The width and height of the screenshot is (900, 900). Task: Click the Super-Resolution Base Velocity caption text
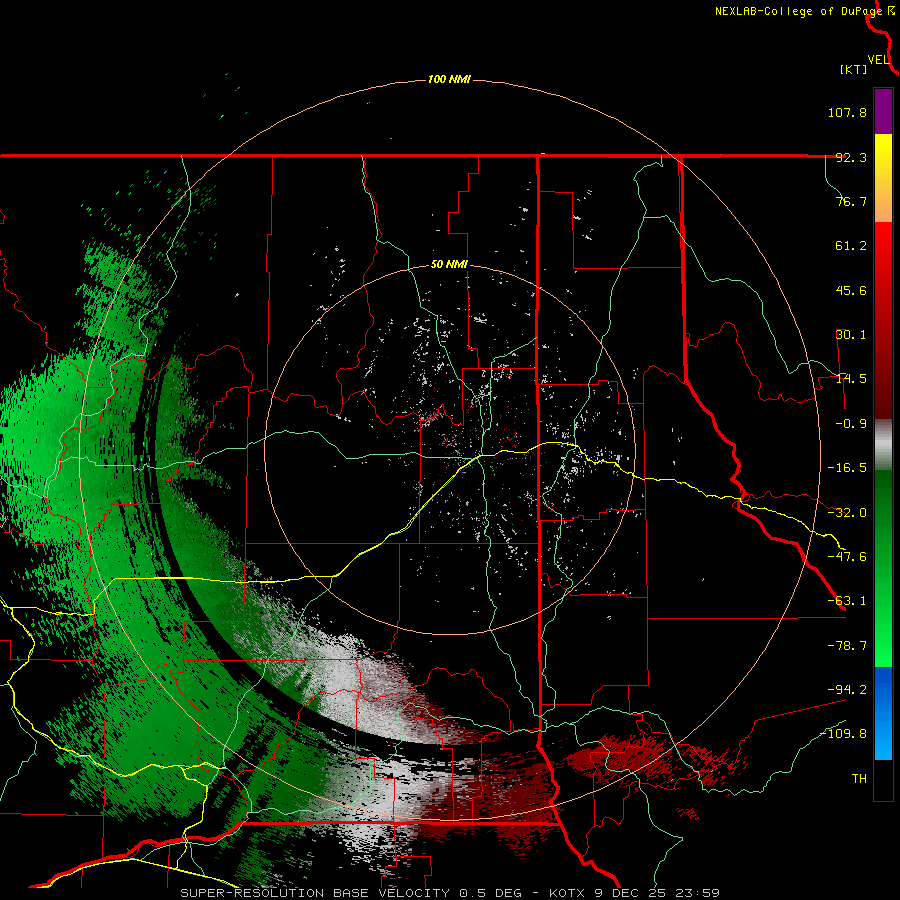pos(449,893)
